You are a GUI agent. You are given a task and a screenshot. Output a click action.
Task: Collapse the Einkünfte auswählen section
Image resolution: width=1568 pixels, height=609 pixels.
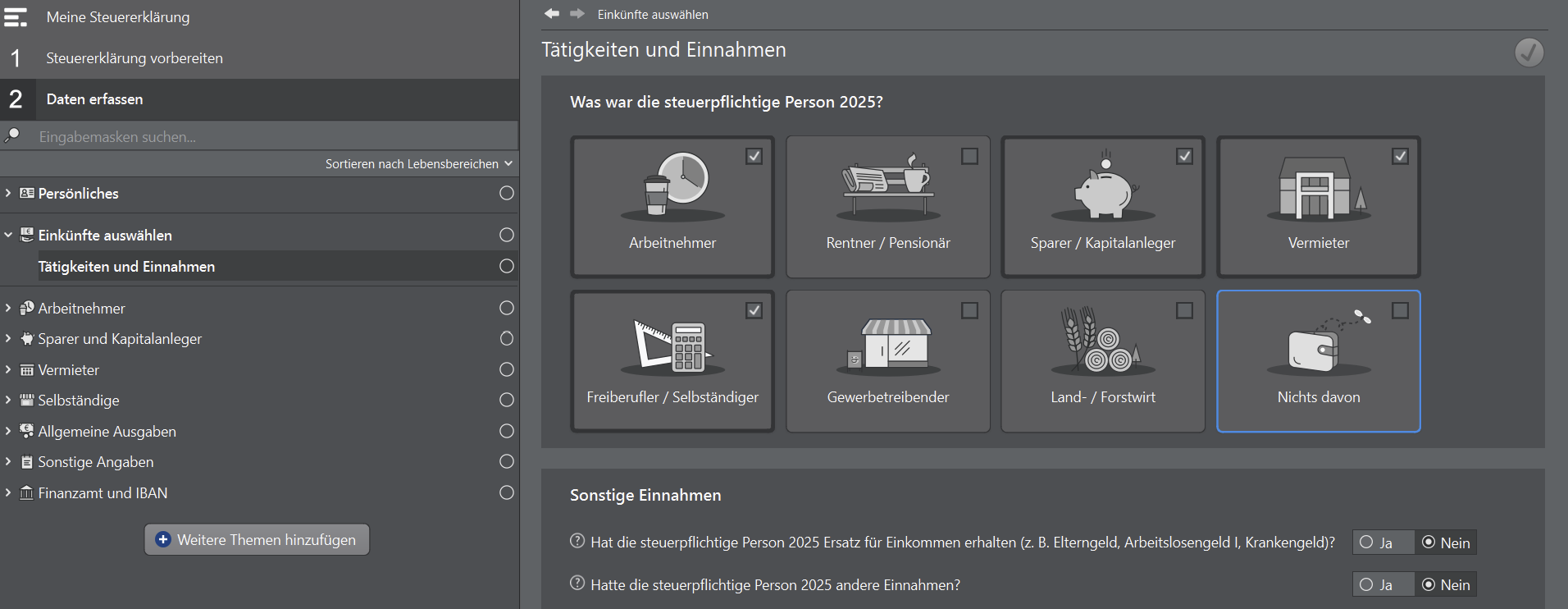click(x=8, y=236)
